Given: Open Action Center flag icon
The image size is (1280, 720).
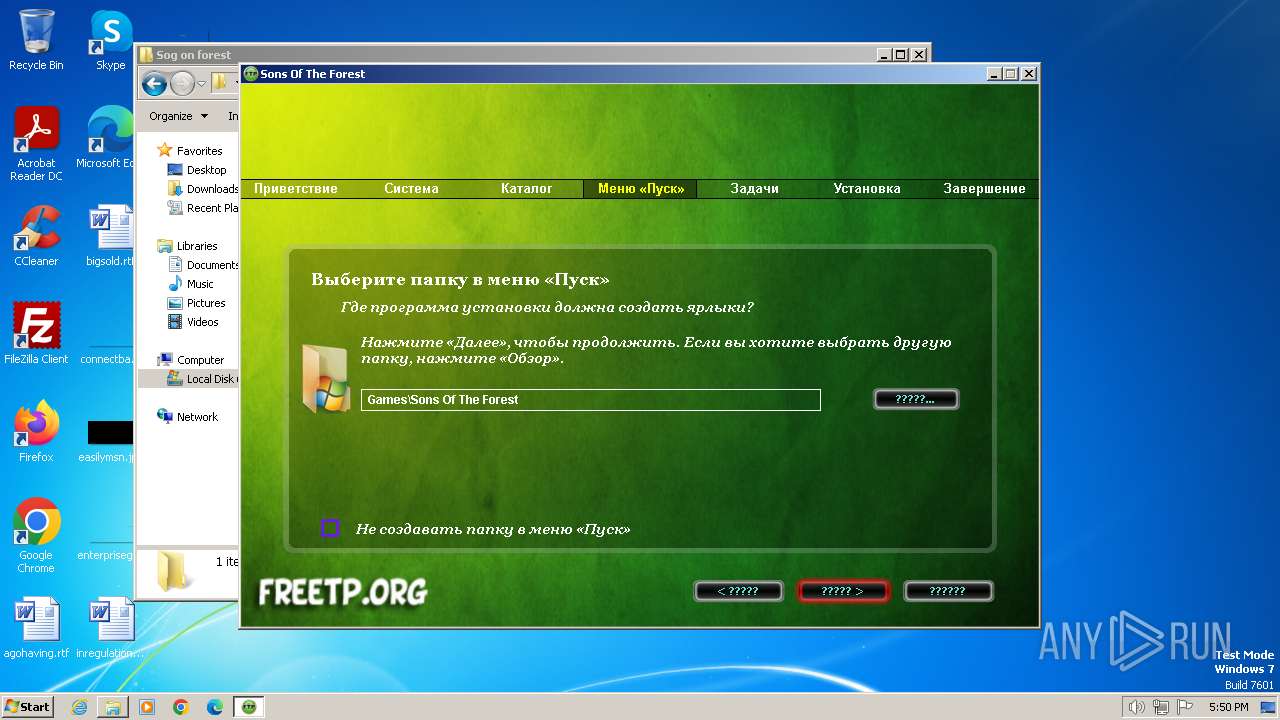Looking at the screenshot, I should pos(1186,707).
